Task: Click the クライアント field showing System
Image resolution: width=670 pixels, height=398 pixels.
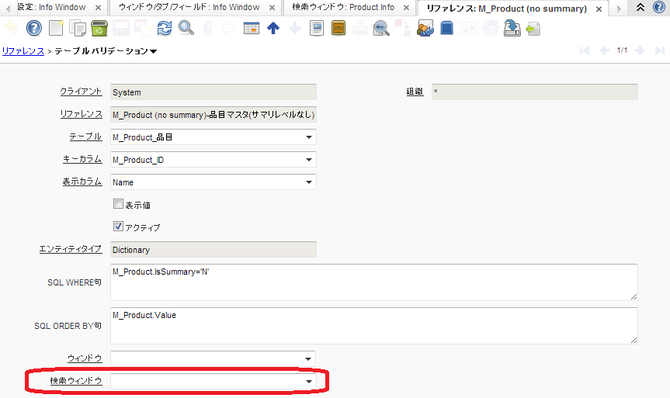Action: tap(213, 92)
